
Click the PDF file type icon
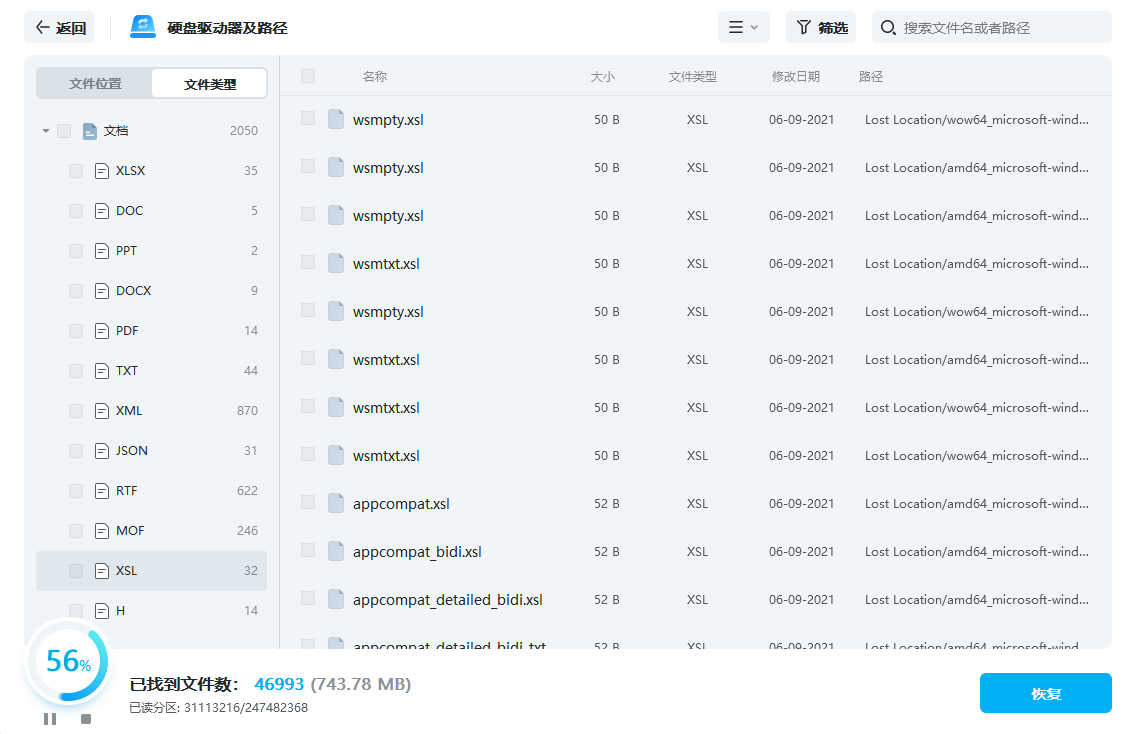[x=101, y=331]
